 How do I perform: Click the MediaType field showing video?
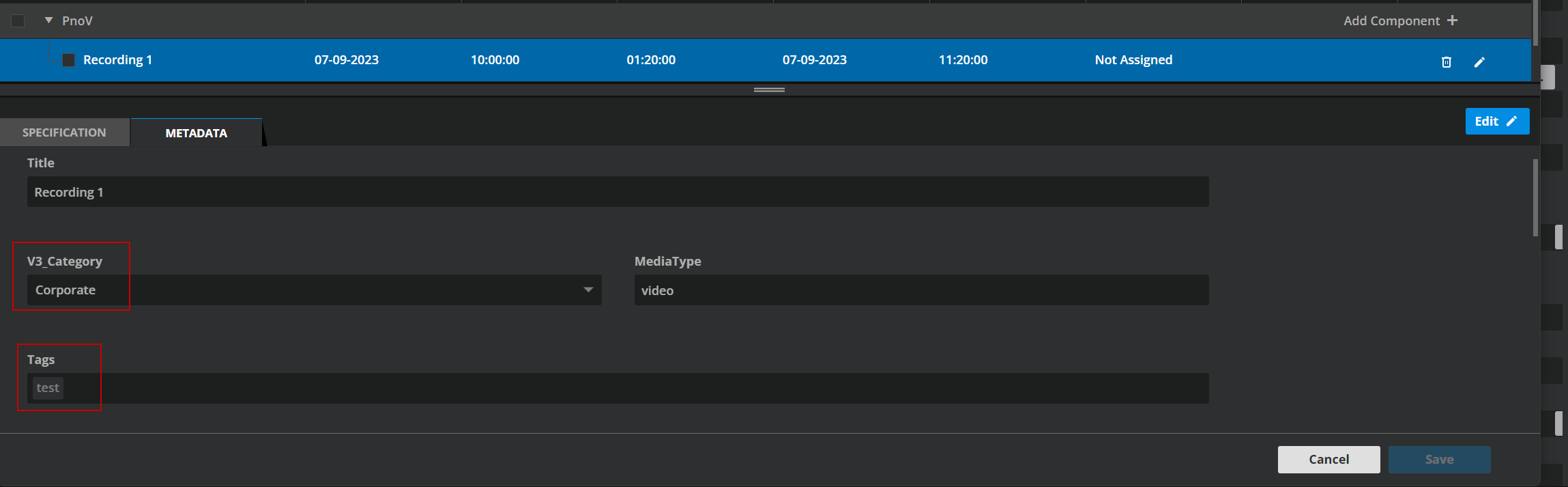(x=921, y=290)
